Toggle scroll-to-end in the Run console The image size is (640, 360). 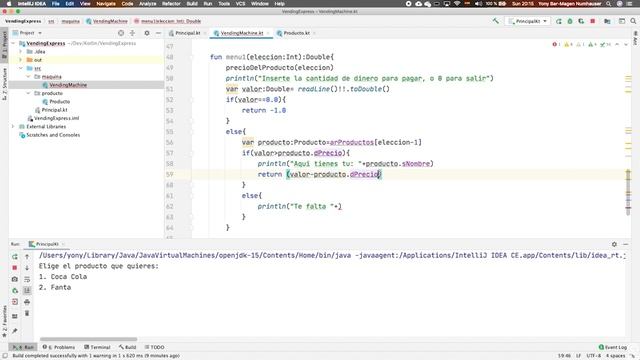(27, 291)
